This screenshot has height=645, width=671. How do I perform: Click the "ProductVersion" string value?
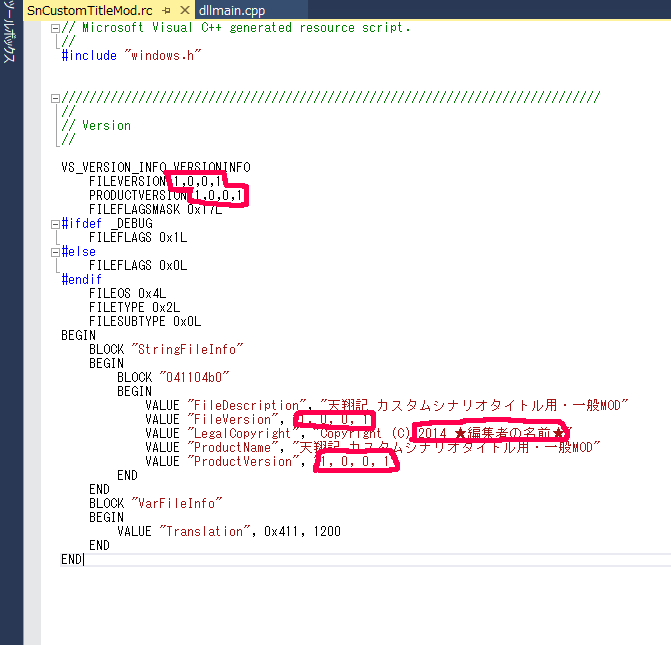[354, 462]
